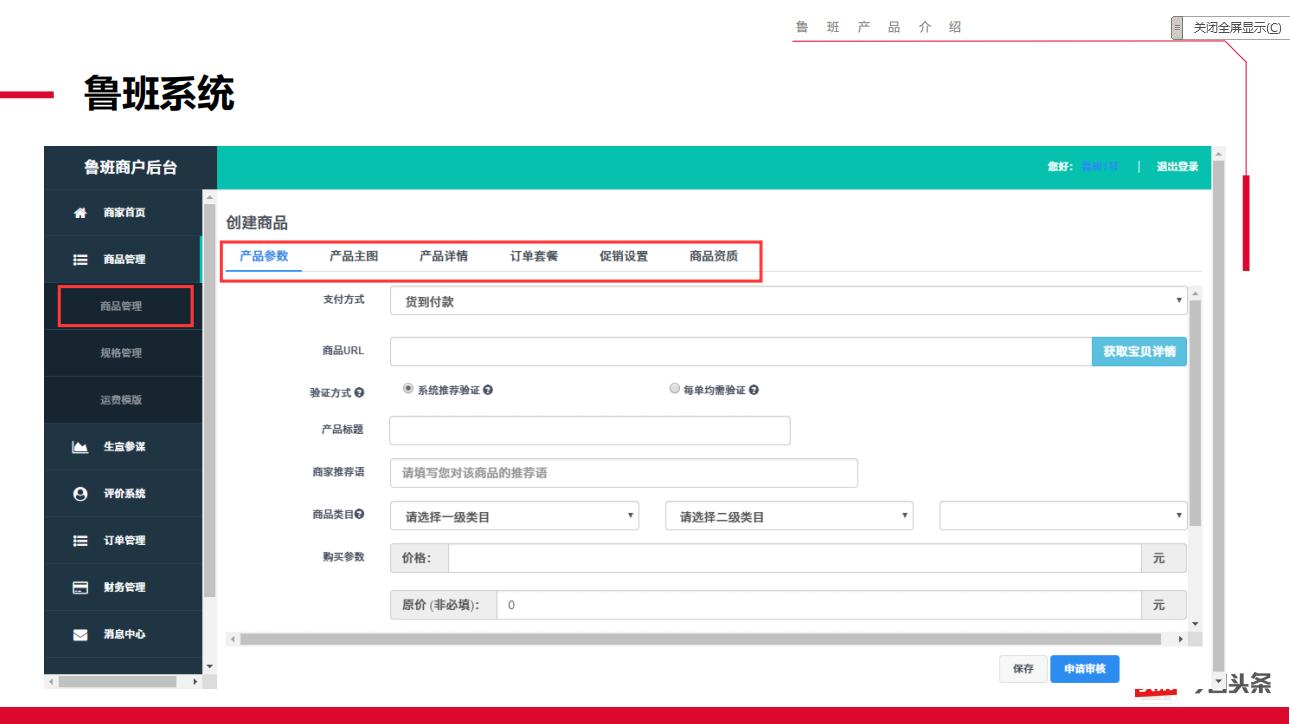Click the 申请审核 submit button
The height and width of the screenshot is (724, 1290).
pos(1085,668)
